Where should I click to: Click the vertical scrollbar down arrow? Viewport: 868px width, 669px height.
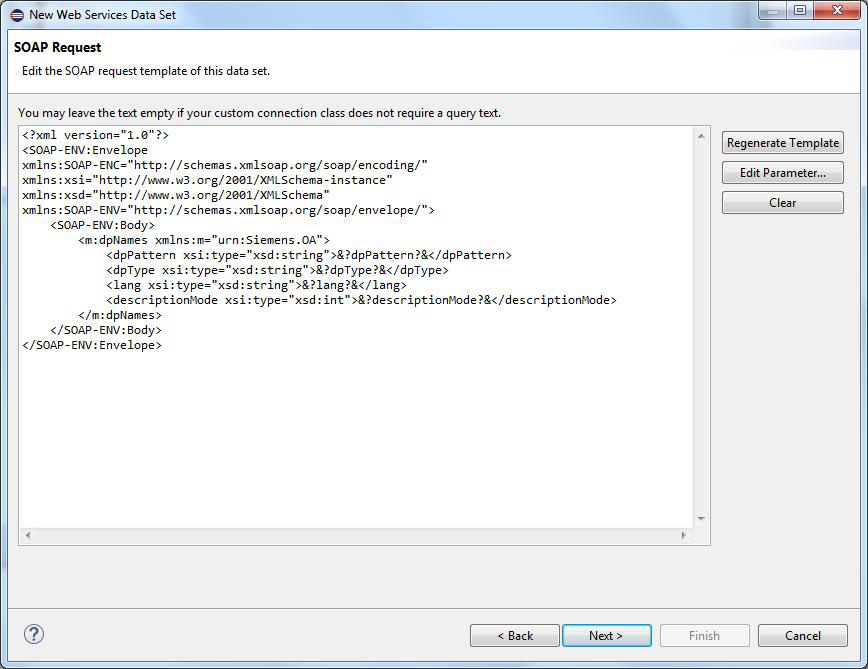click(x=701, y=518)
